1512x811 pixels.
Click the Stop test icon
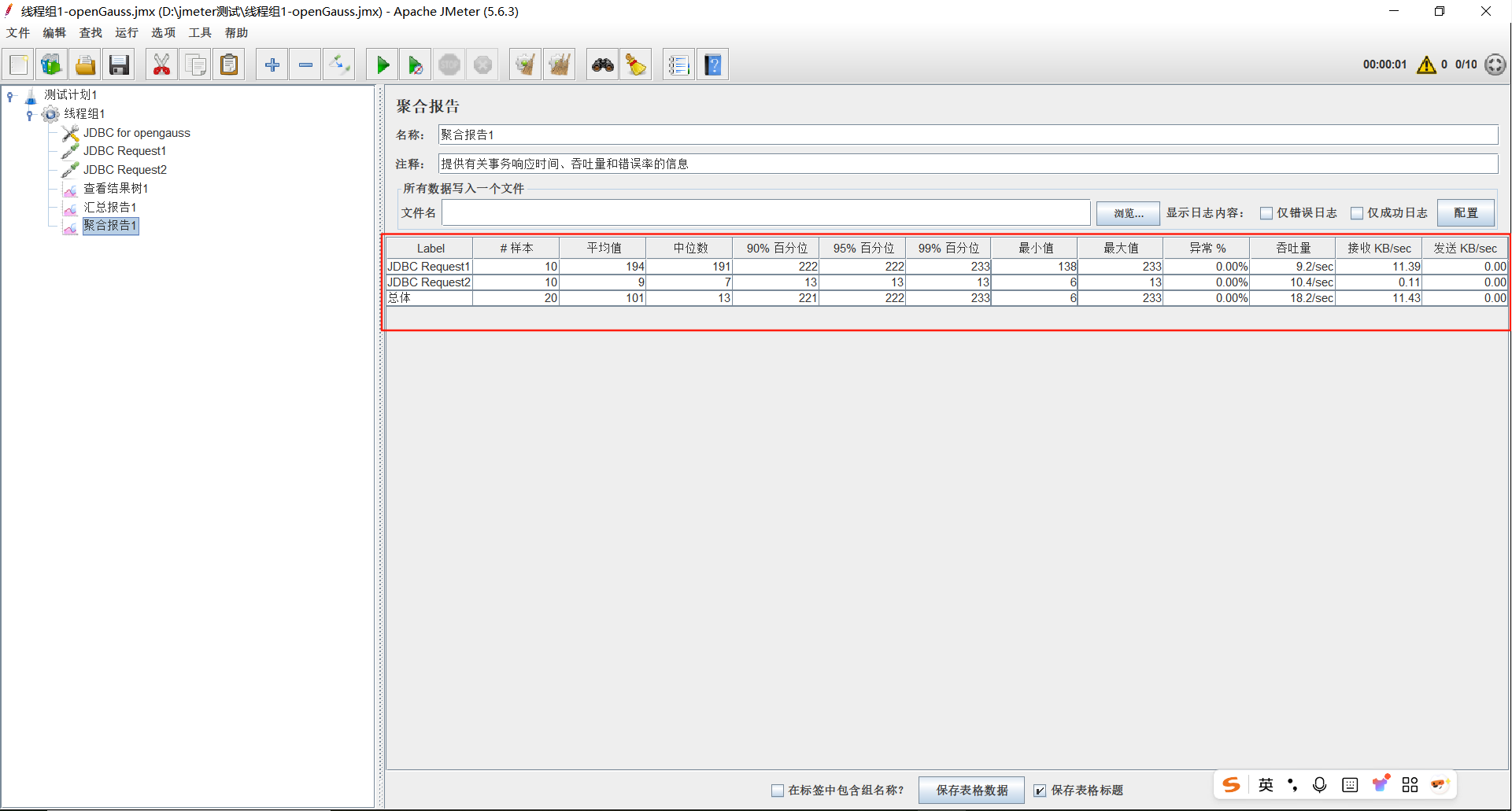[449, 65]
